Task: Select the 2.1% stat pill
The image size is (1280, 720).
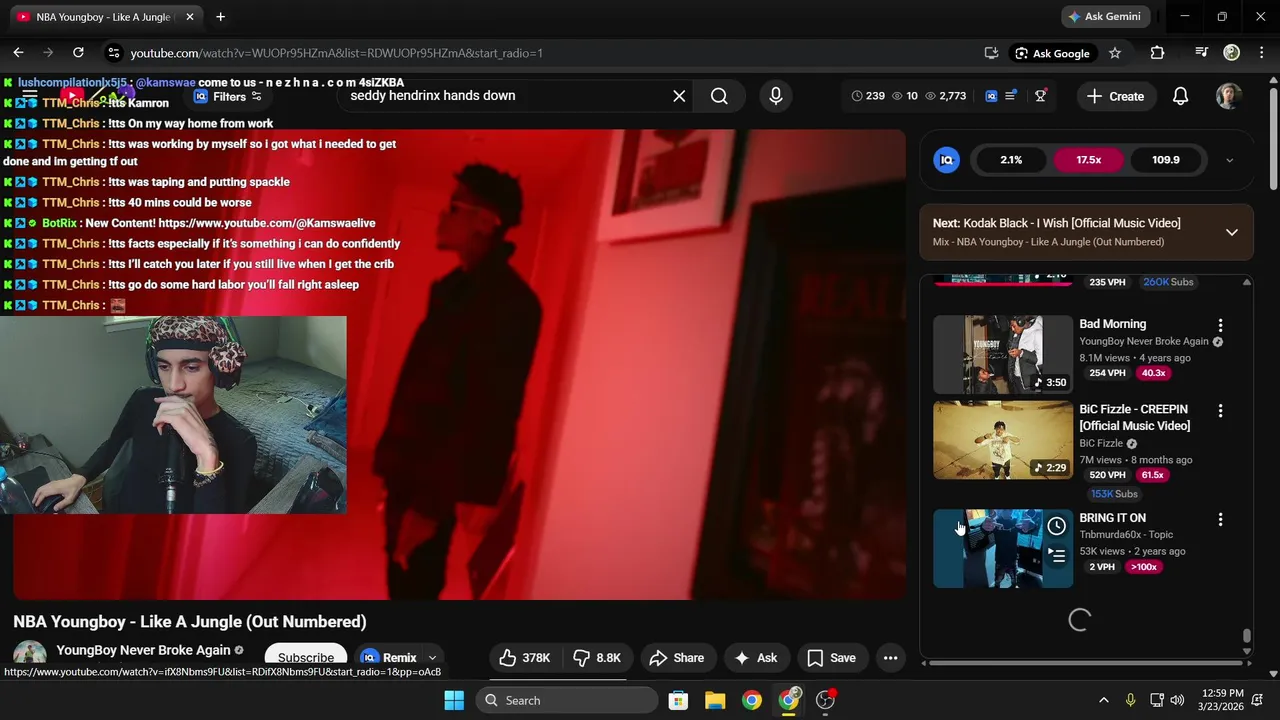Action: coord(1011,160)
